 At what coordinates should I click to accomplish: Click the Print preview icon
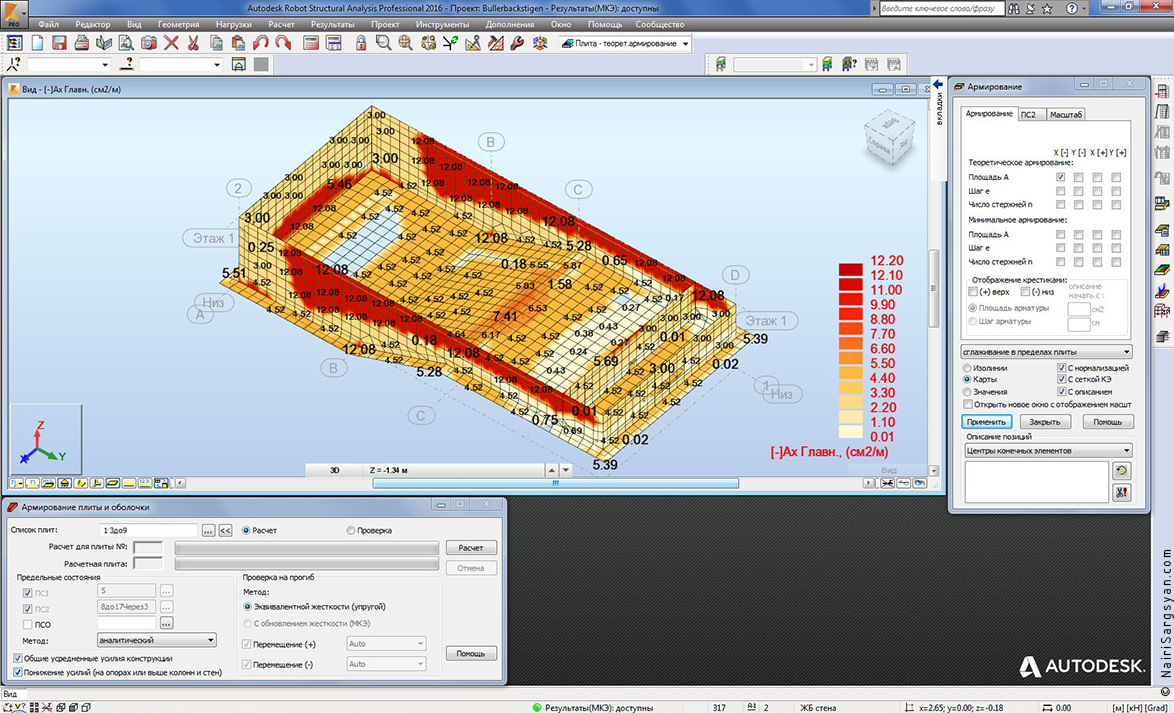(127, 43)
